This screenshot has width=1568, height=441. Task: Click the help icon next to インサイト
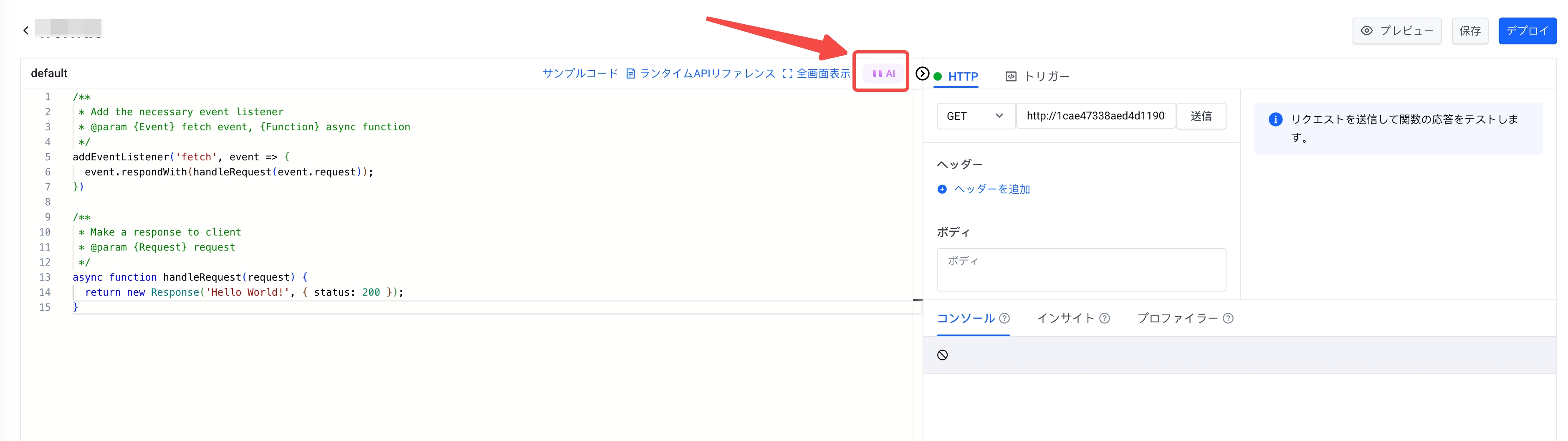click(1104, 319)
